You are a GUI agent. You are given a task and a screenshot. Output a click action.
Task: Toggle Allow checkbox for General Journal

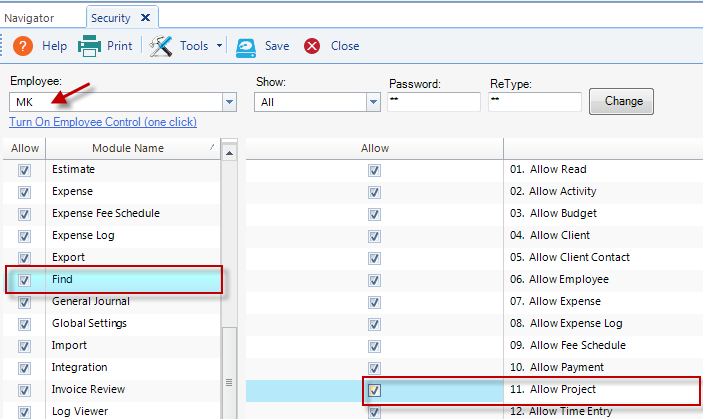24,302
